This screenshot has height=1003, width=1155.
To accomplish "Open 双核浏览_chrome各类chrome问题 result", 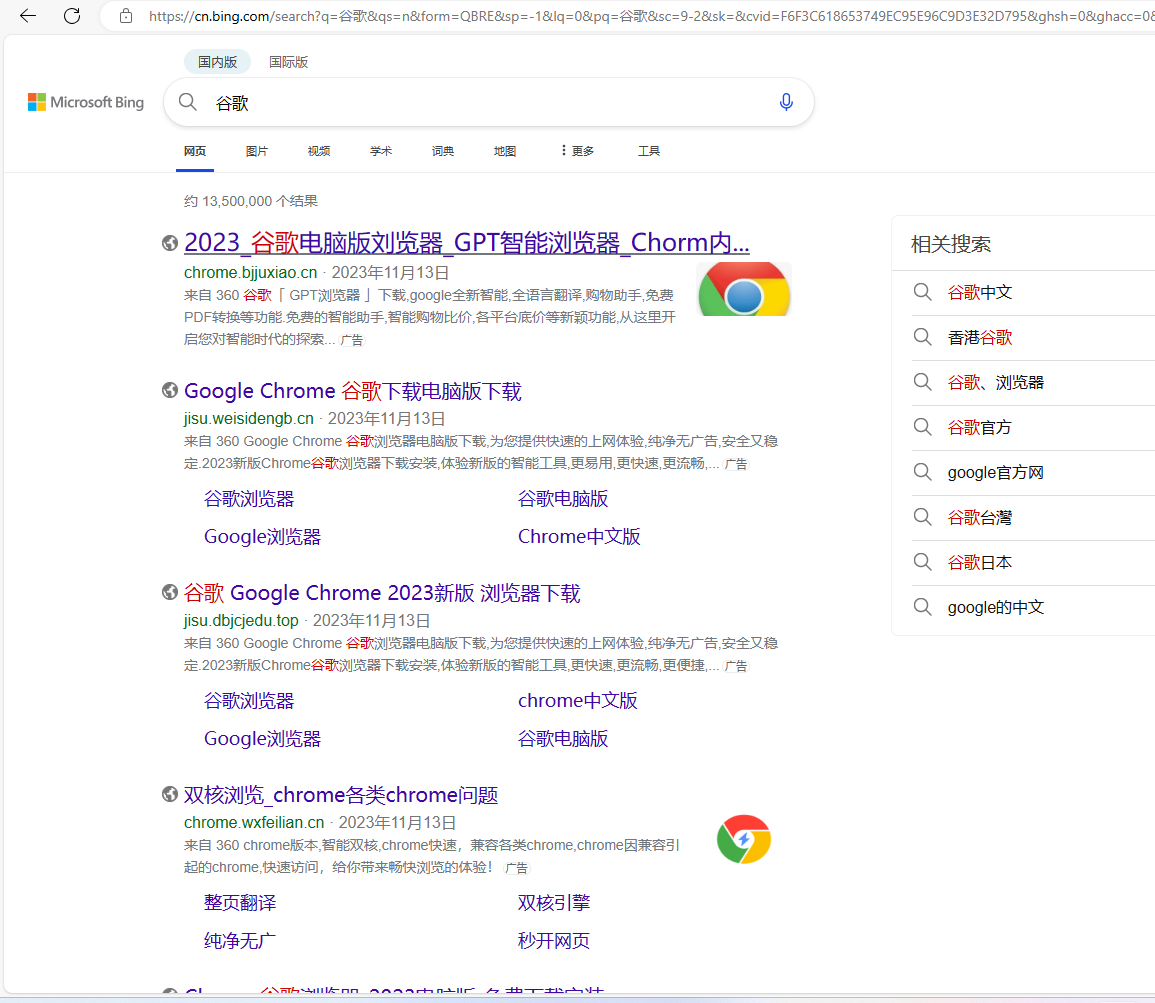I will coord(341,795).
